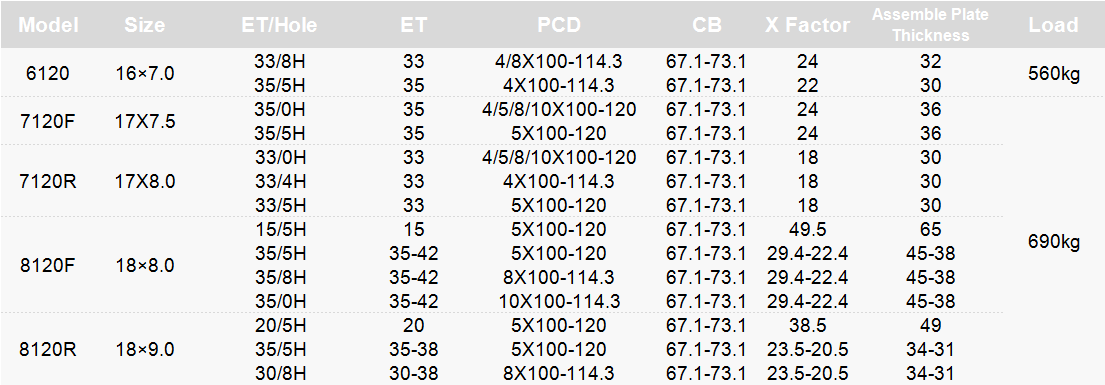The height and width of the screenshot is (385, 1105).
Task: Select the Size column header
Action: click(x=144, y=25)
